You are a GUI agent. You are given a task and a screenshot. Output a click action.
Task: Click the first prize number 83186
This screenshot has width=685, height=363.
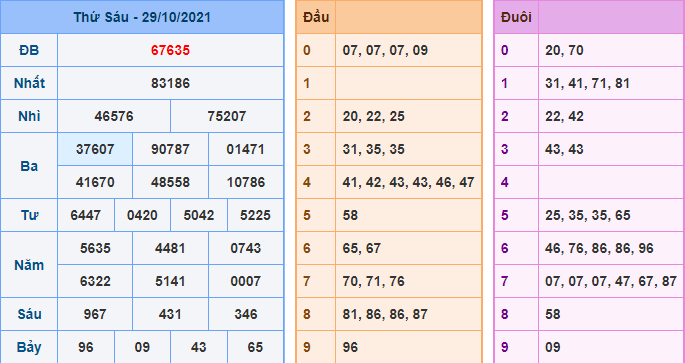coord(170,83)
